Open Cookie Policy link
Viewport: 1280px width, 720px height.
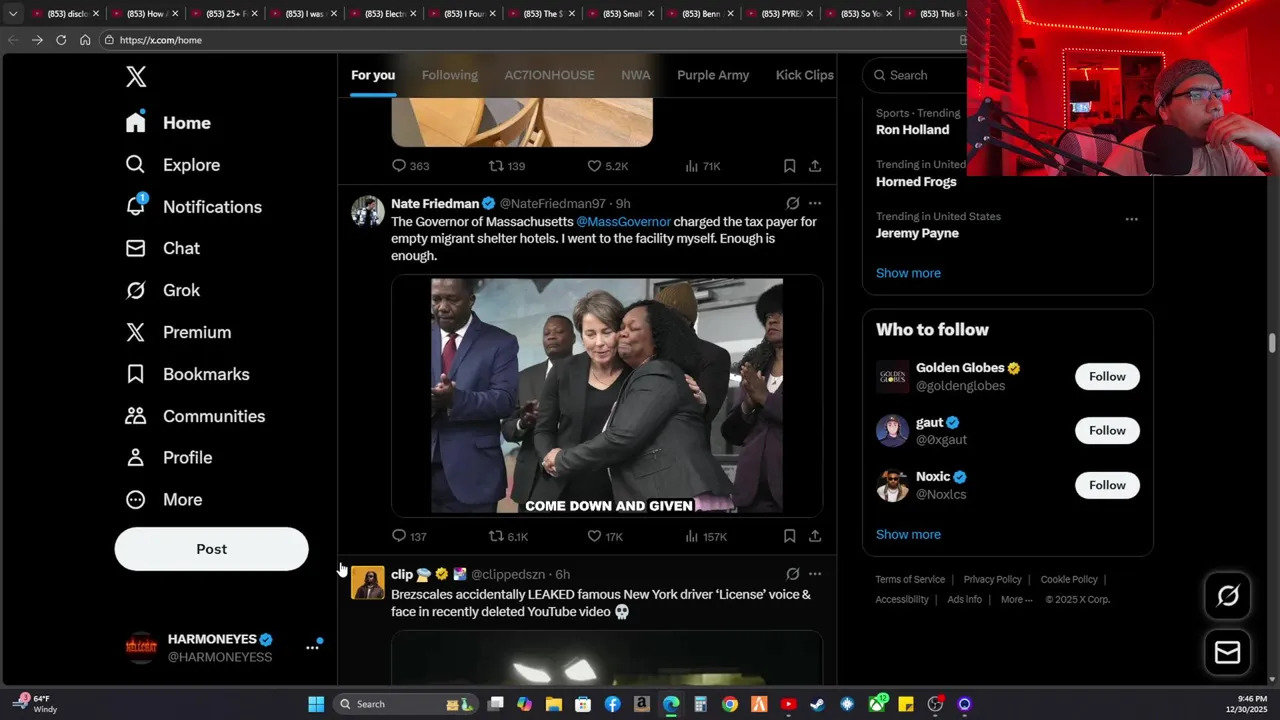click(1069, 579)
